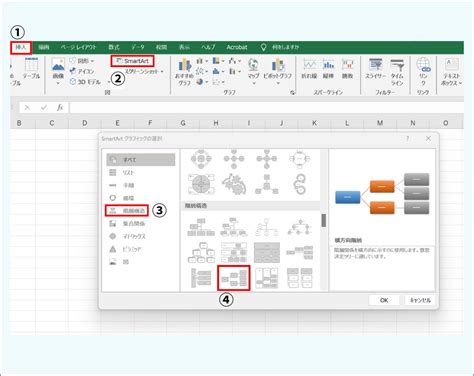Screen dimensions: 474x376
Task: Insert a 縦棒 column sparkline
Action: (x=328, y=69)
